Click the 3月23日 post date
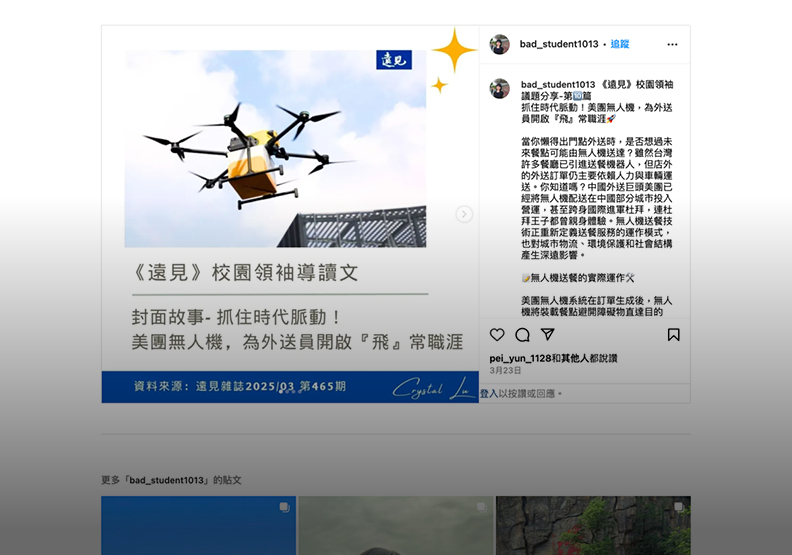Viewport: 792px width, 555px height. [505, 371]
